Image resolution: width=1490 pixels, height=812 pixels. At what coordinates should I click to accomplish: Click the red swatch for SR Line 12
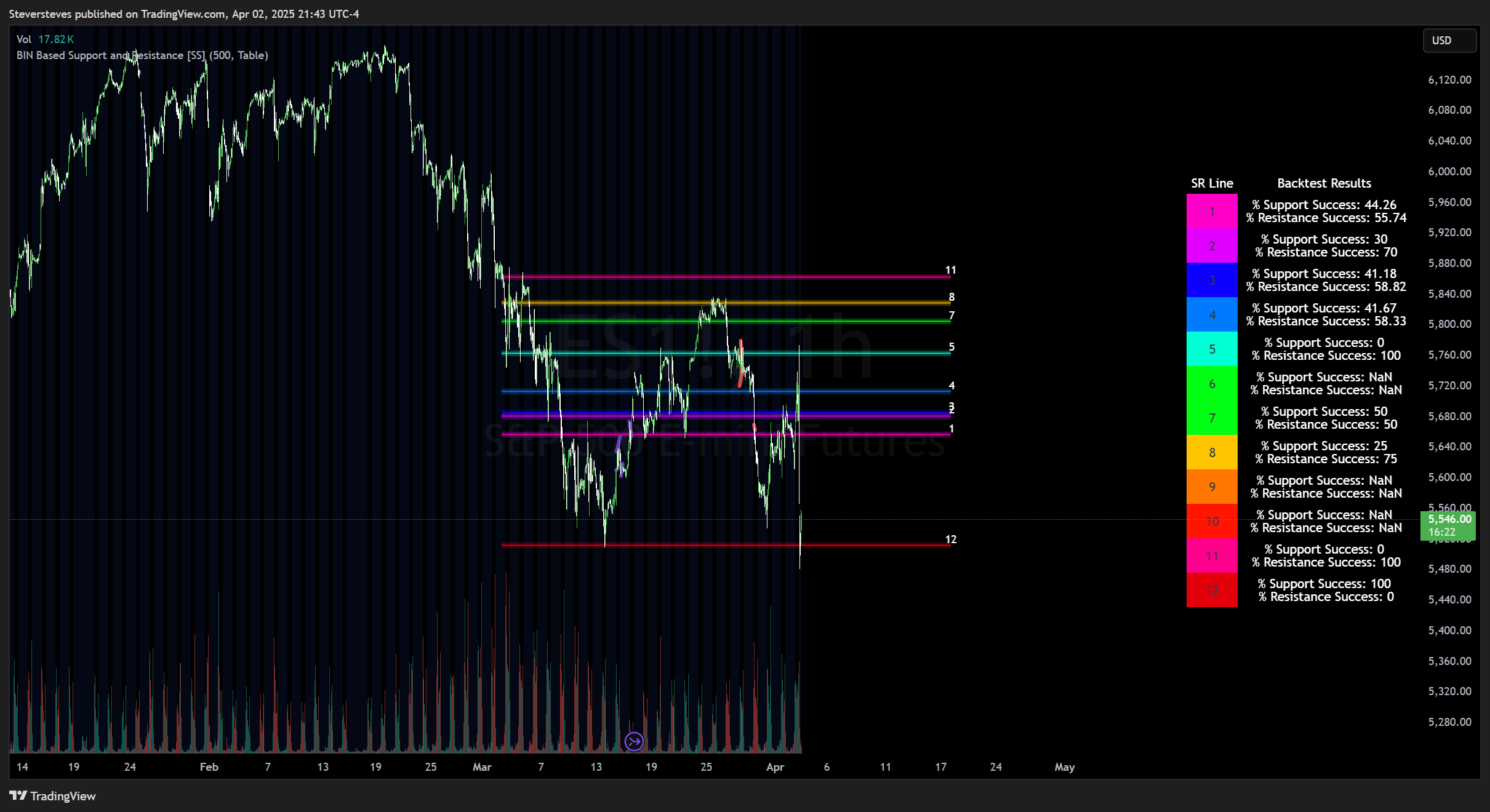coord(1212,591)
